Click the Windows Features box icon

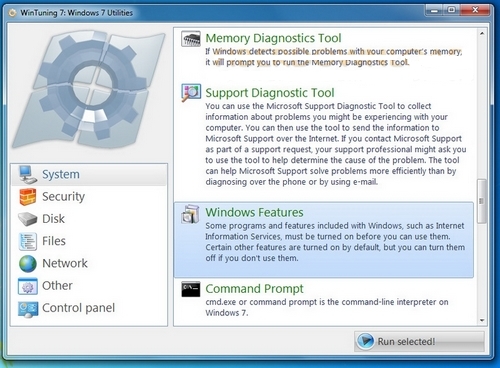click(190, 214)
